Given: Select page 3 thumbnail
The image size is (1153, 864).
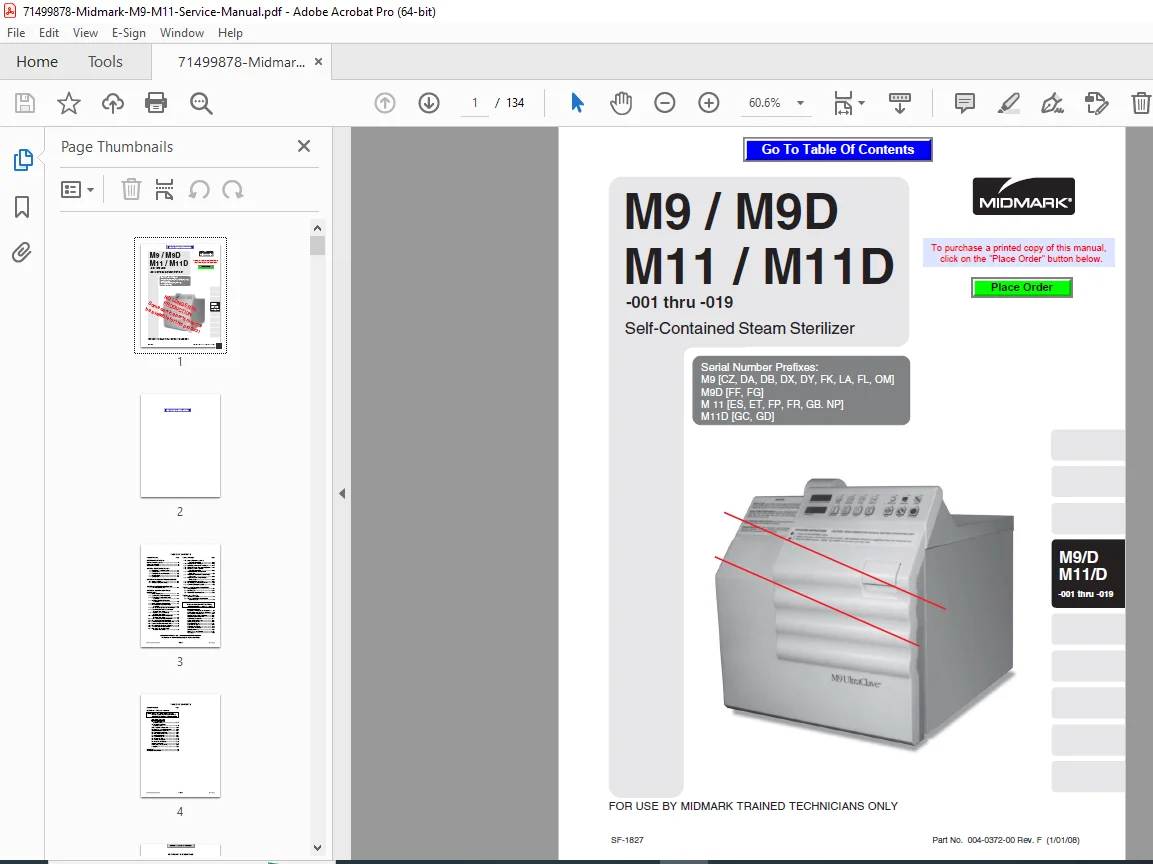Looking at the screenshot, I should click(x=180, y=596).
